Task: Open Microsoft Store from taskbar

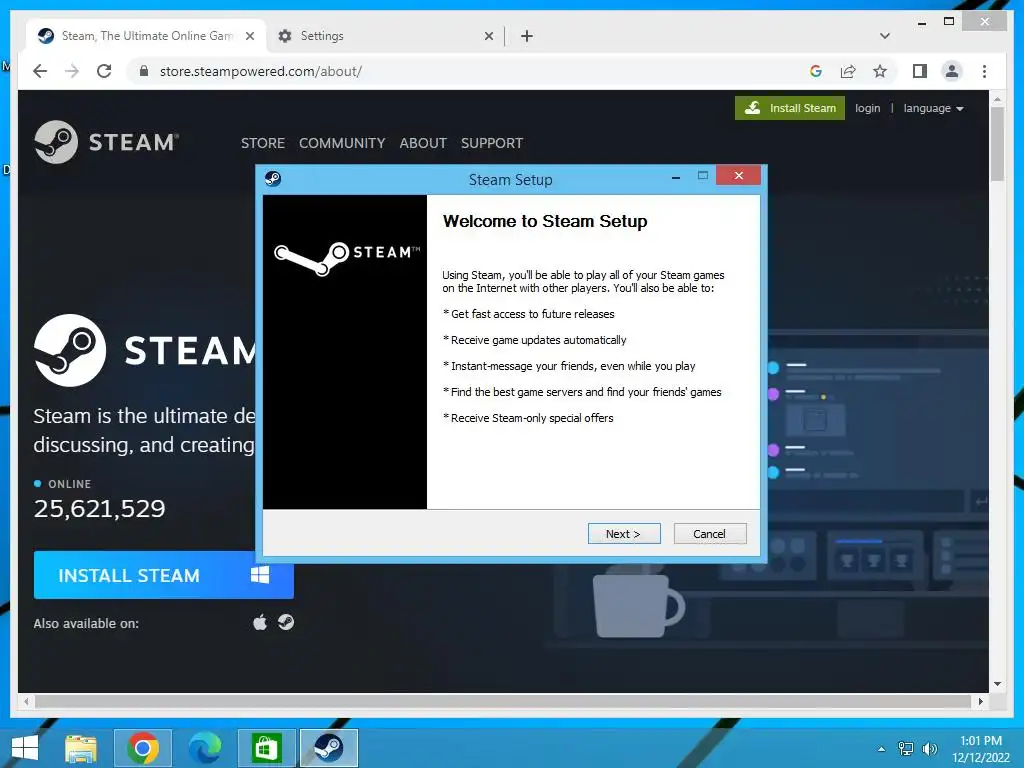Action: 266,748
